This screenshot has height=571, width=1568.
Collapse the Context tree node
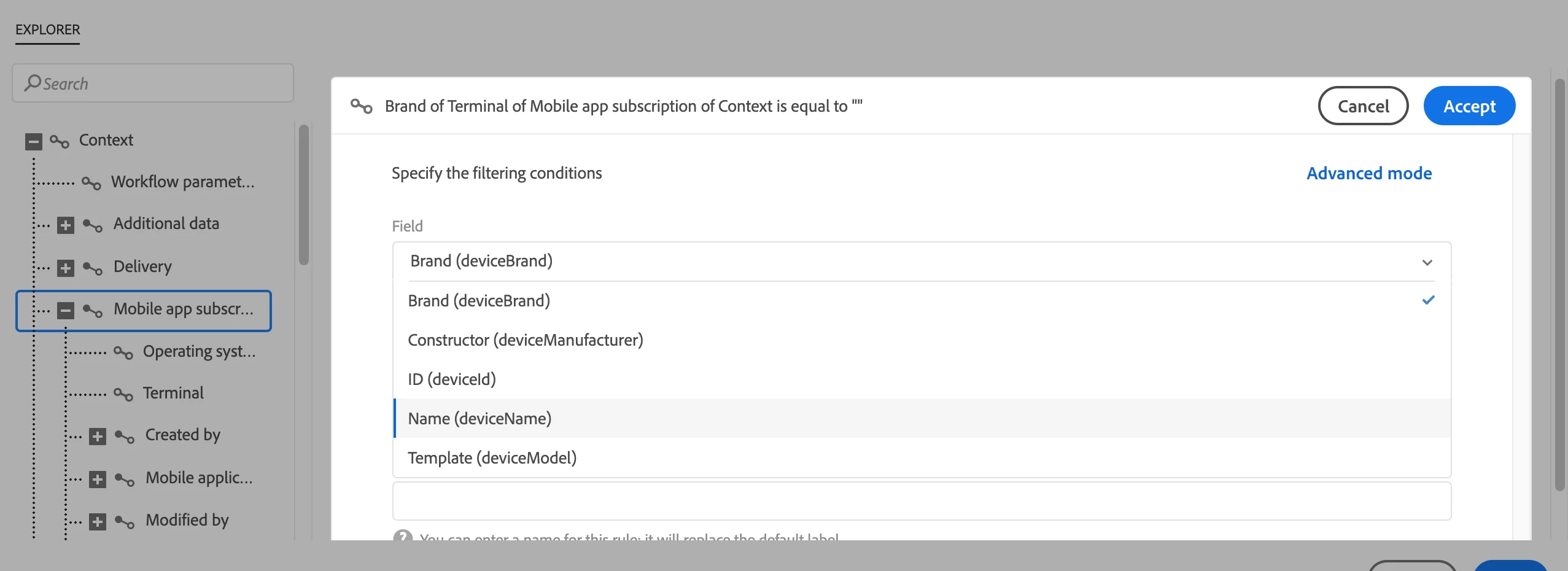point(34,142)
